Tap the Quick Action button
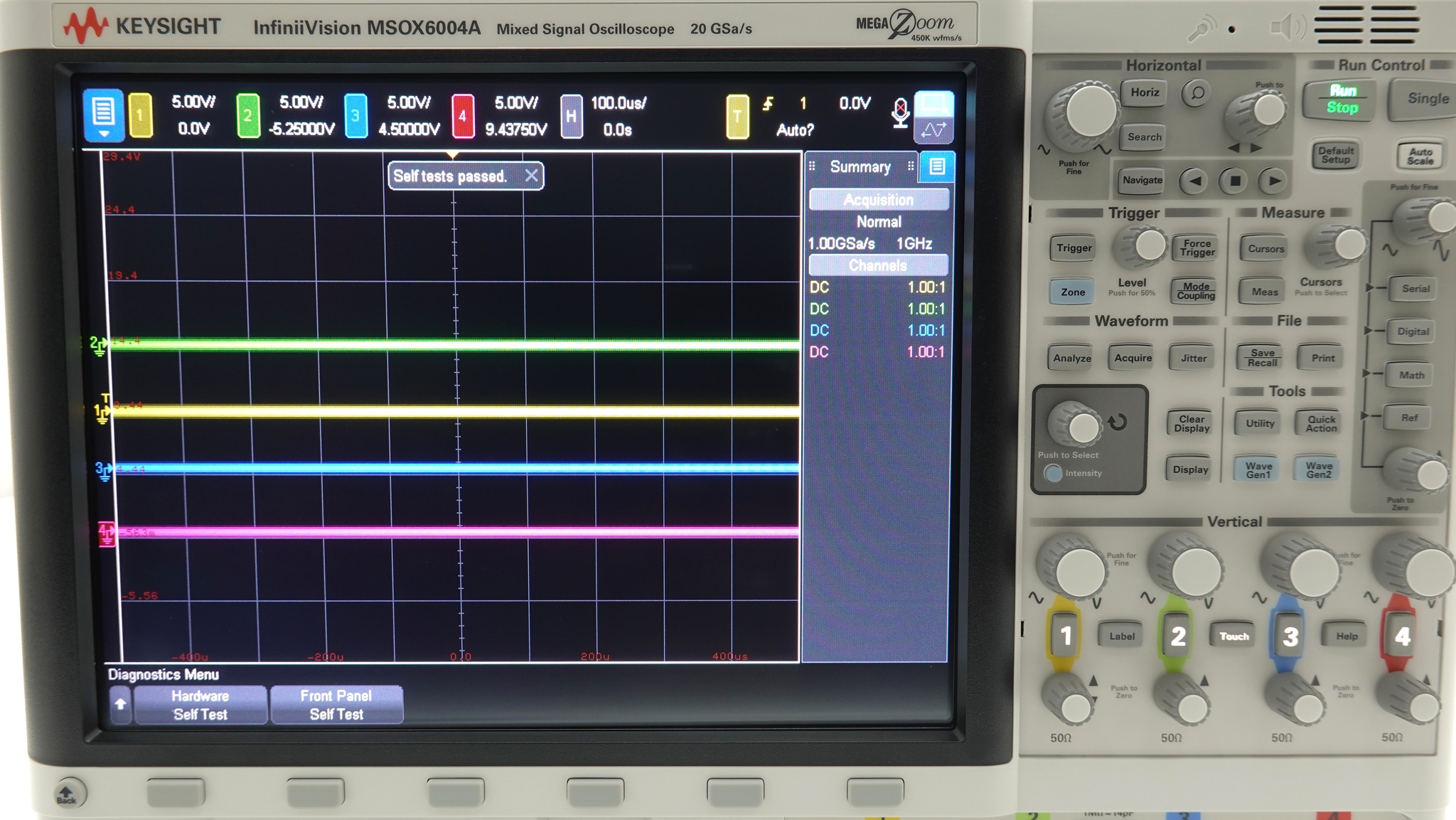This screenshot has height=820, width=1456. [1321, 424]
